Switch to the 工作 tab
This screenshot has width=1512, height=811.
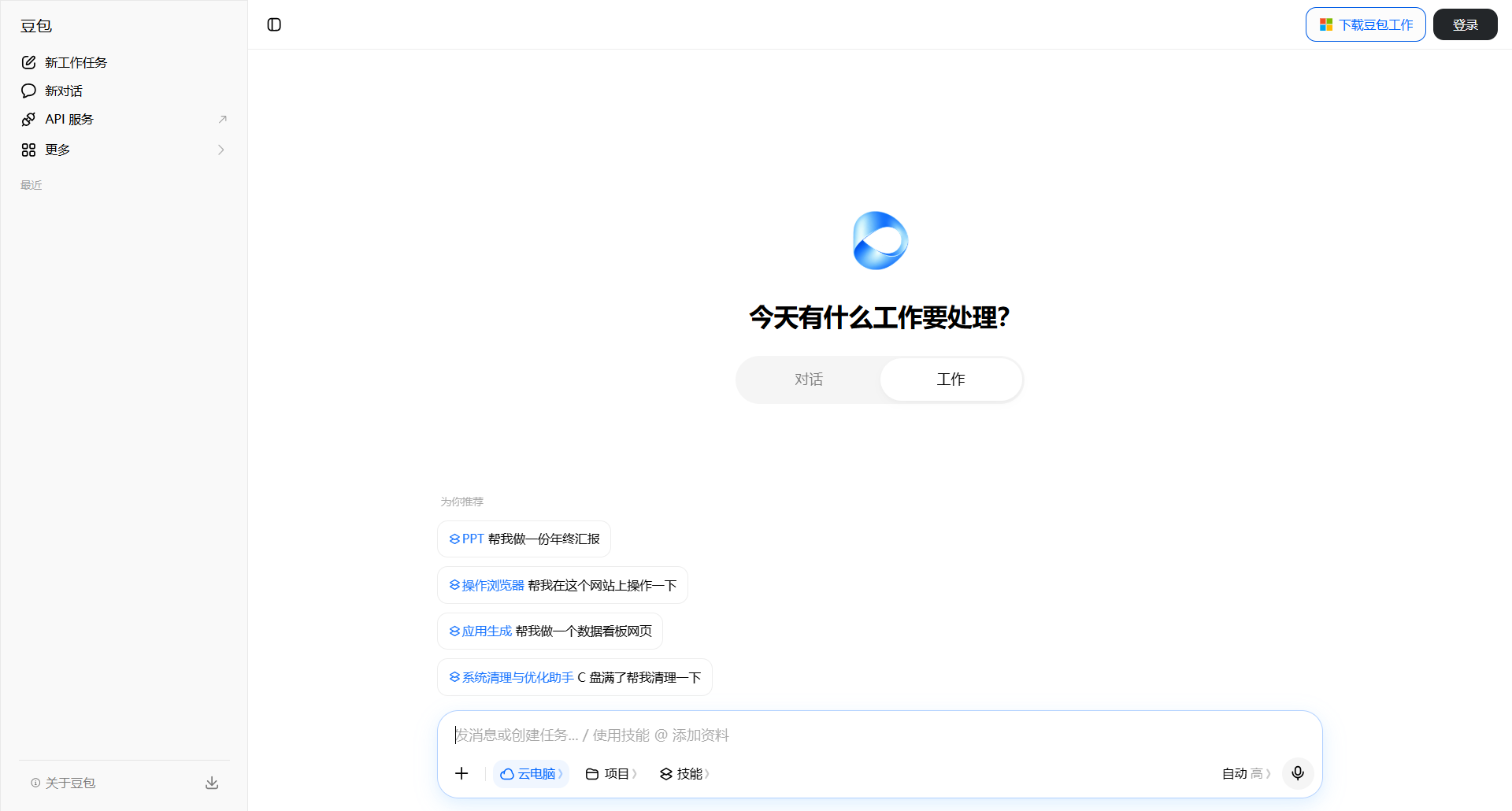[x=951, y=380]
